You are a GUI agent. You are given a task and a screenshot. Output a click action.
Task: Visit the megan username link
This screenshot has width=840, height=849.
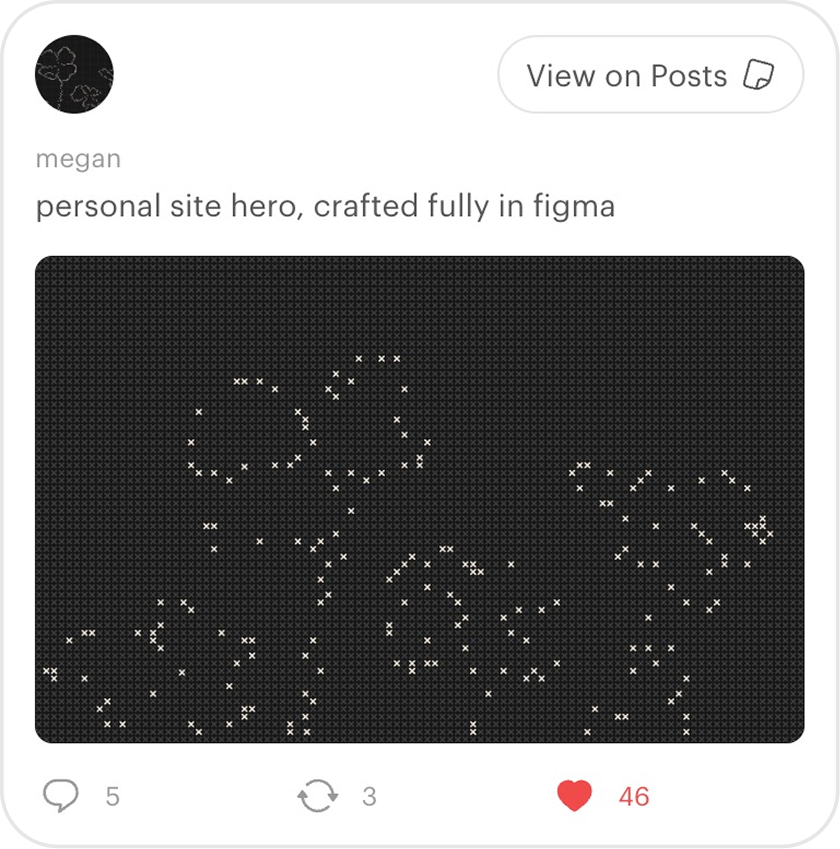(x=78, y=159)
